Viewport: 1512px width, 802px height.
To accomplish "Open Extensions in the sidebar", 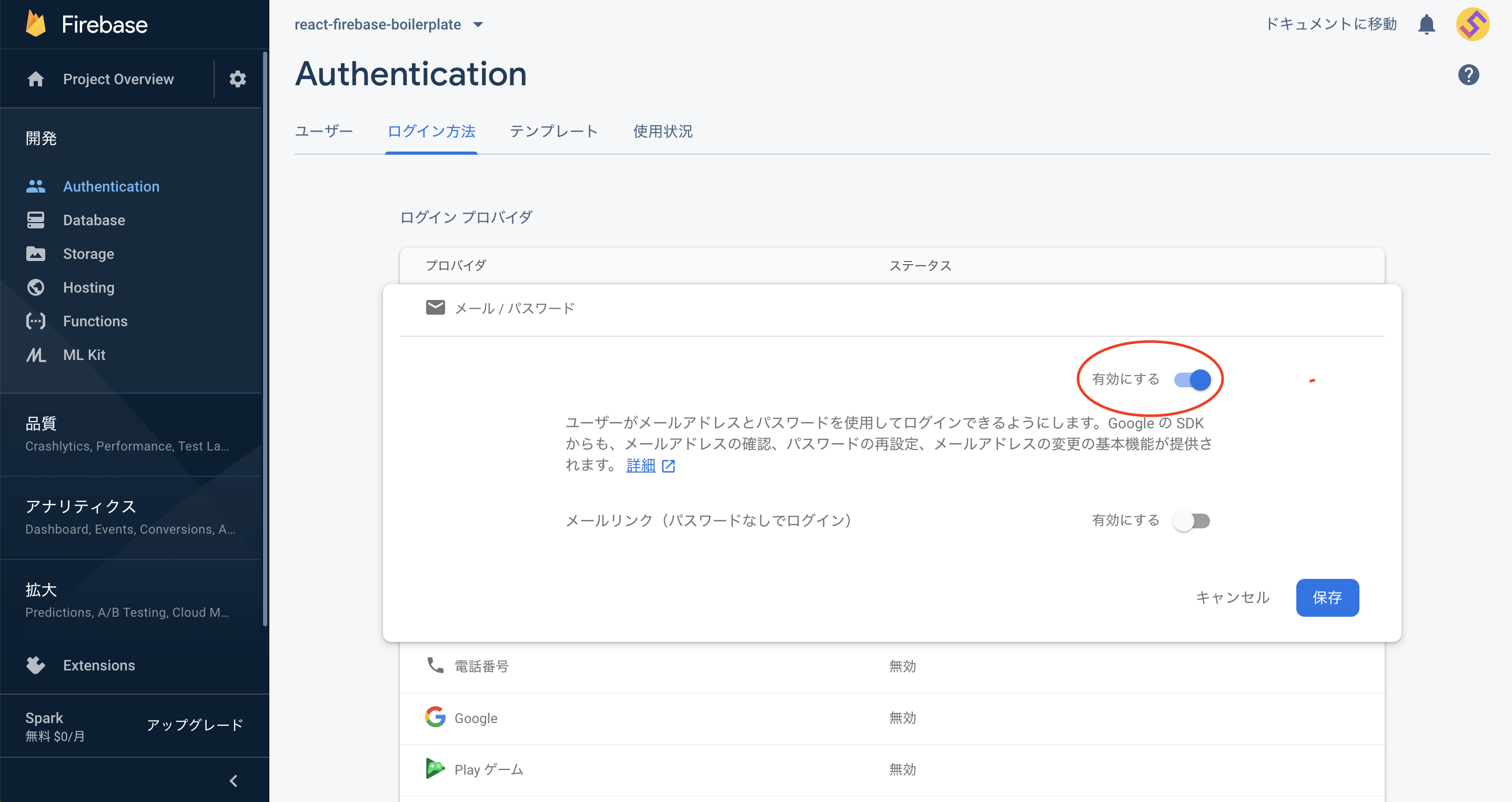I will pos(99,665).
